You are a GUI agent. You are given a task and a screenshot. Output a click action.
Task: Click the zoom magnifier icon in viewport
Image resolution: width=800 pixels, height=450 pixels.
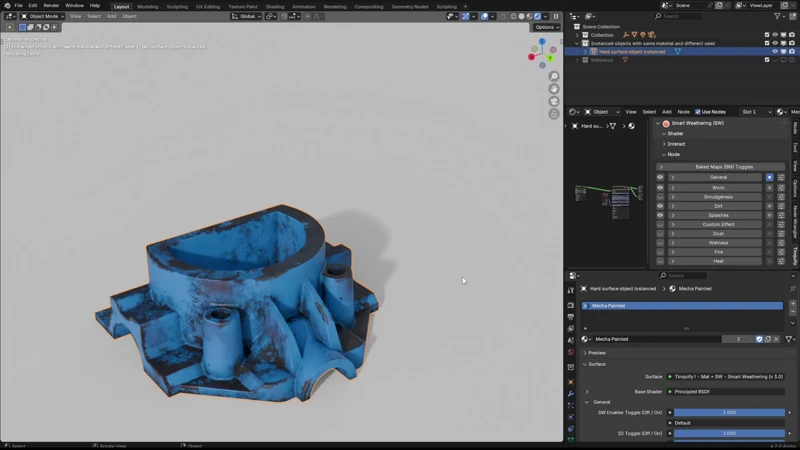(x=554, y=77)
